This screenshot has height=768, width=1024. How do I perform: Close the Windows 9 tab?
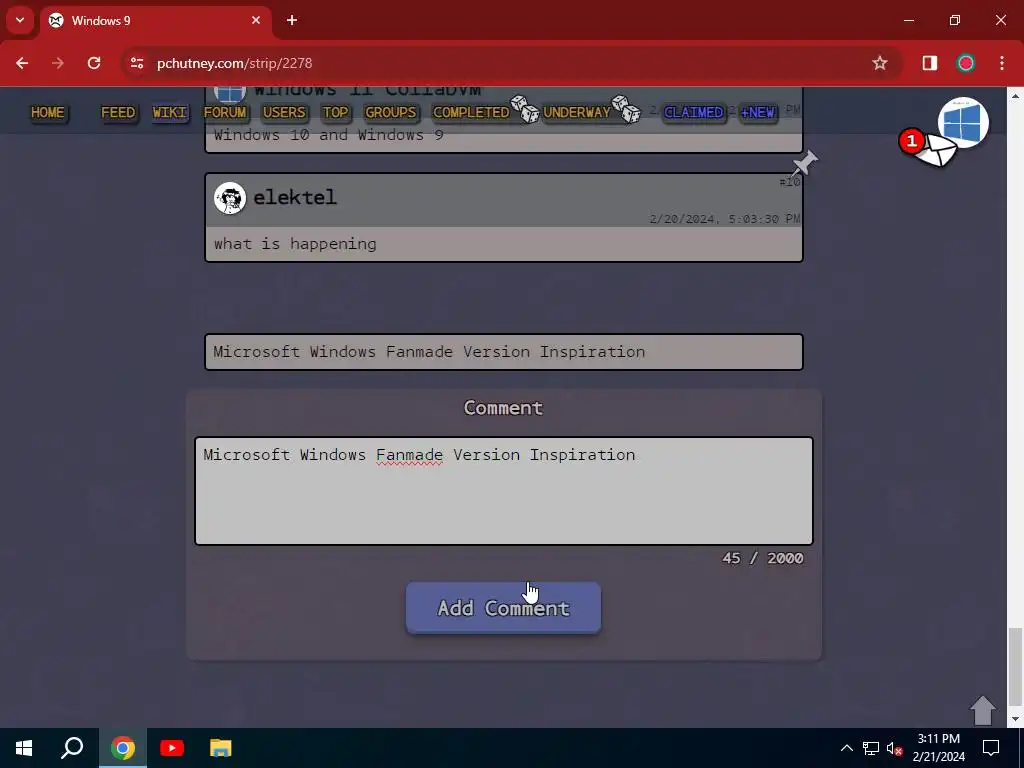click(x=256, y=20)
